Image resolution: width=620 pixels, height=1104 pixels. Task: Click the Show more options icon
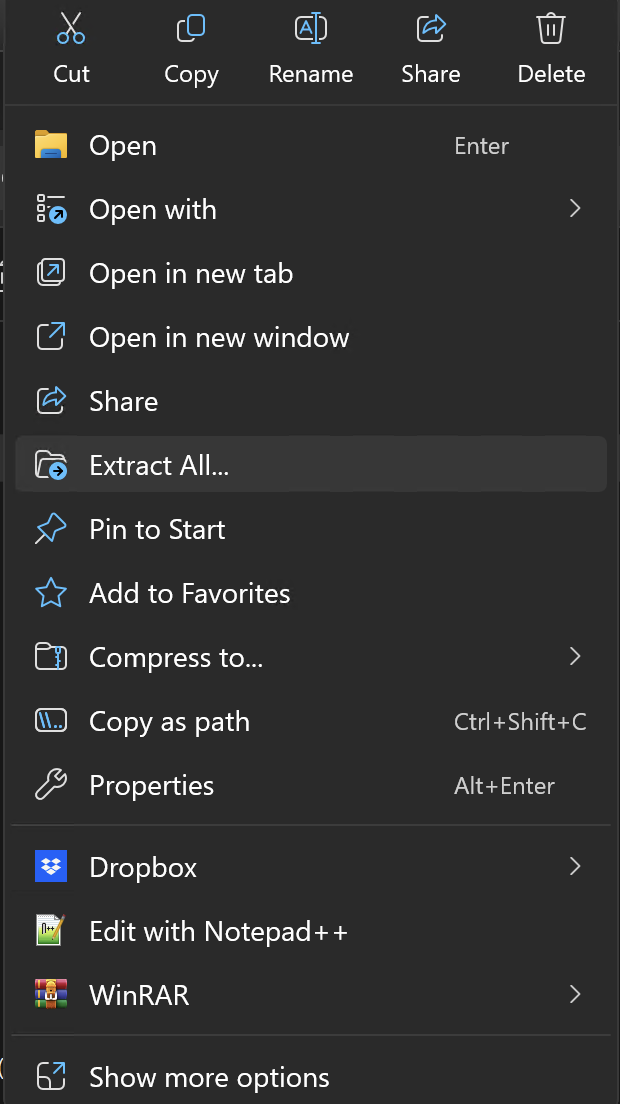pos(51,1077)
